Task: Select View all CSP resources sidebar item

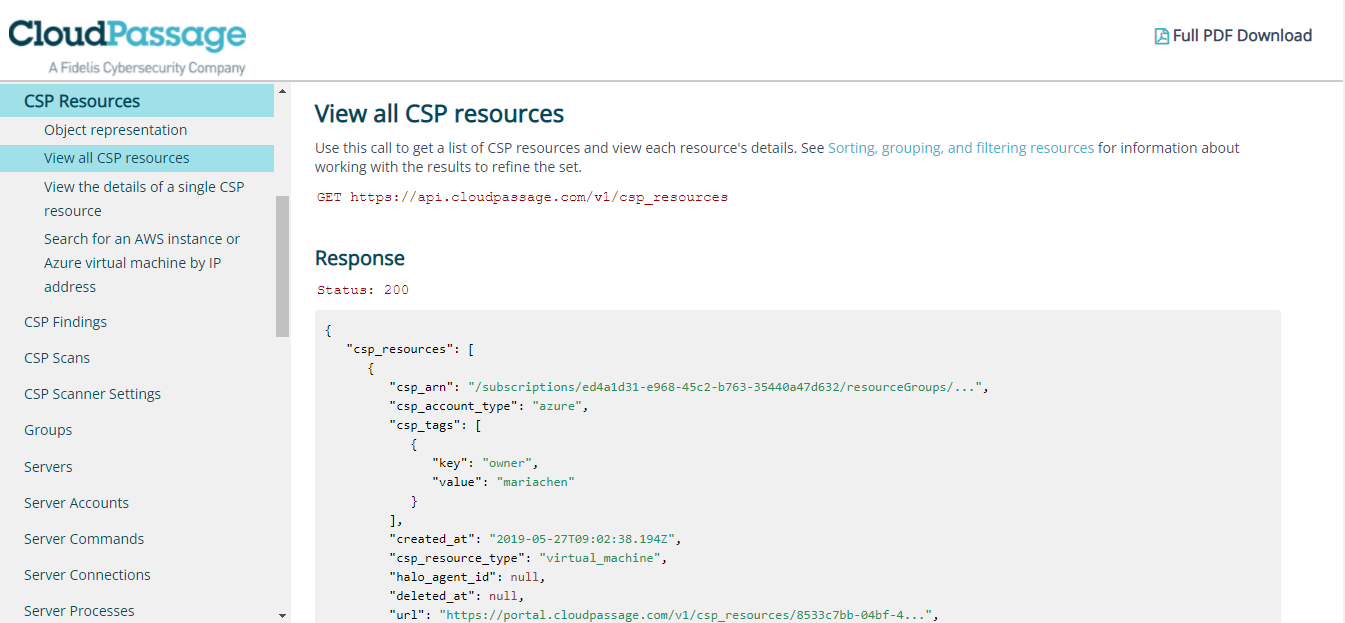Action: point(137,158)
